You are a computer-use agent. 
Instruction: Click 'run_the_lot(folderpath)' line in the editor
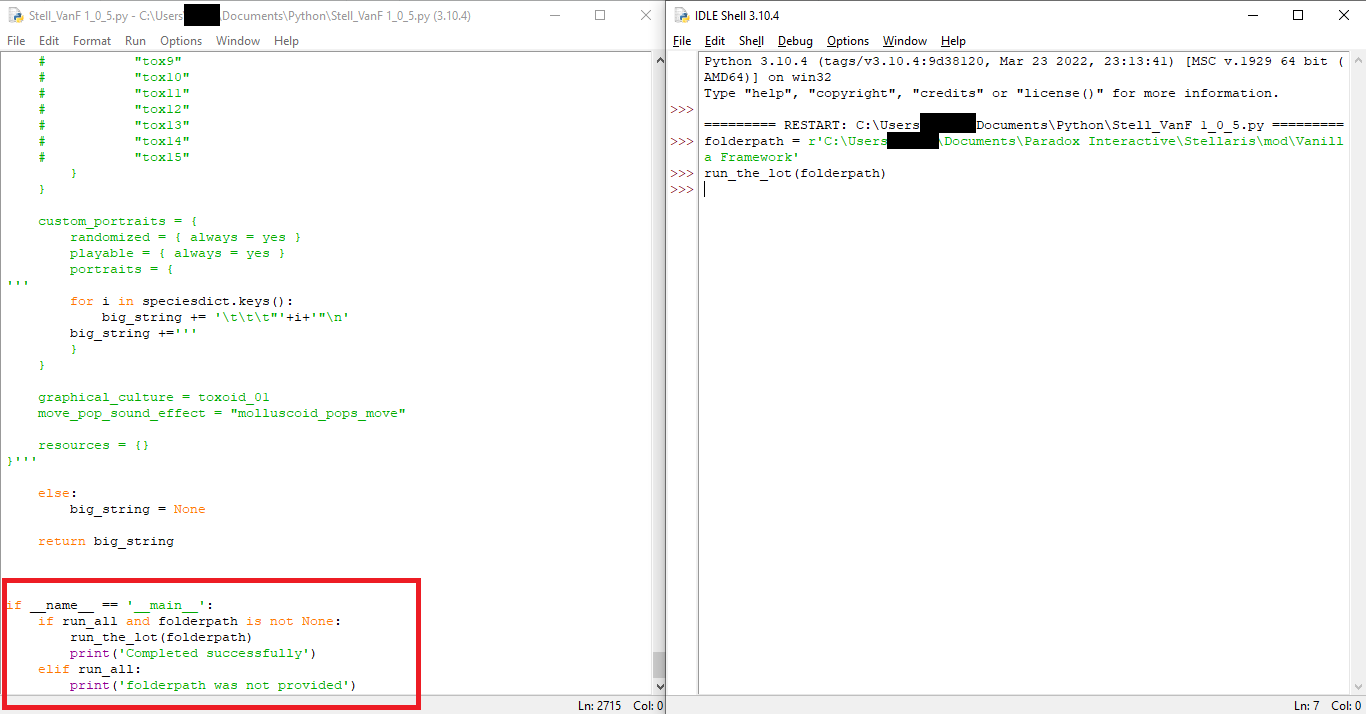(161, 637)
